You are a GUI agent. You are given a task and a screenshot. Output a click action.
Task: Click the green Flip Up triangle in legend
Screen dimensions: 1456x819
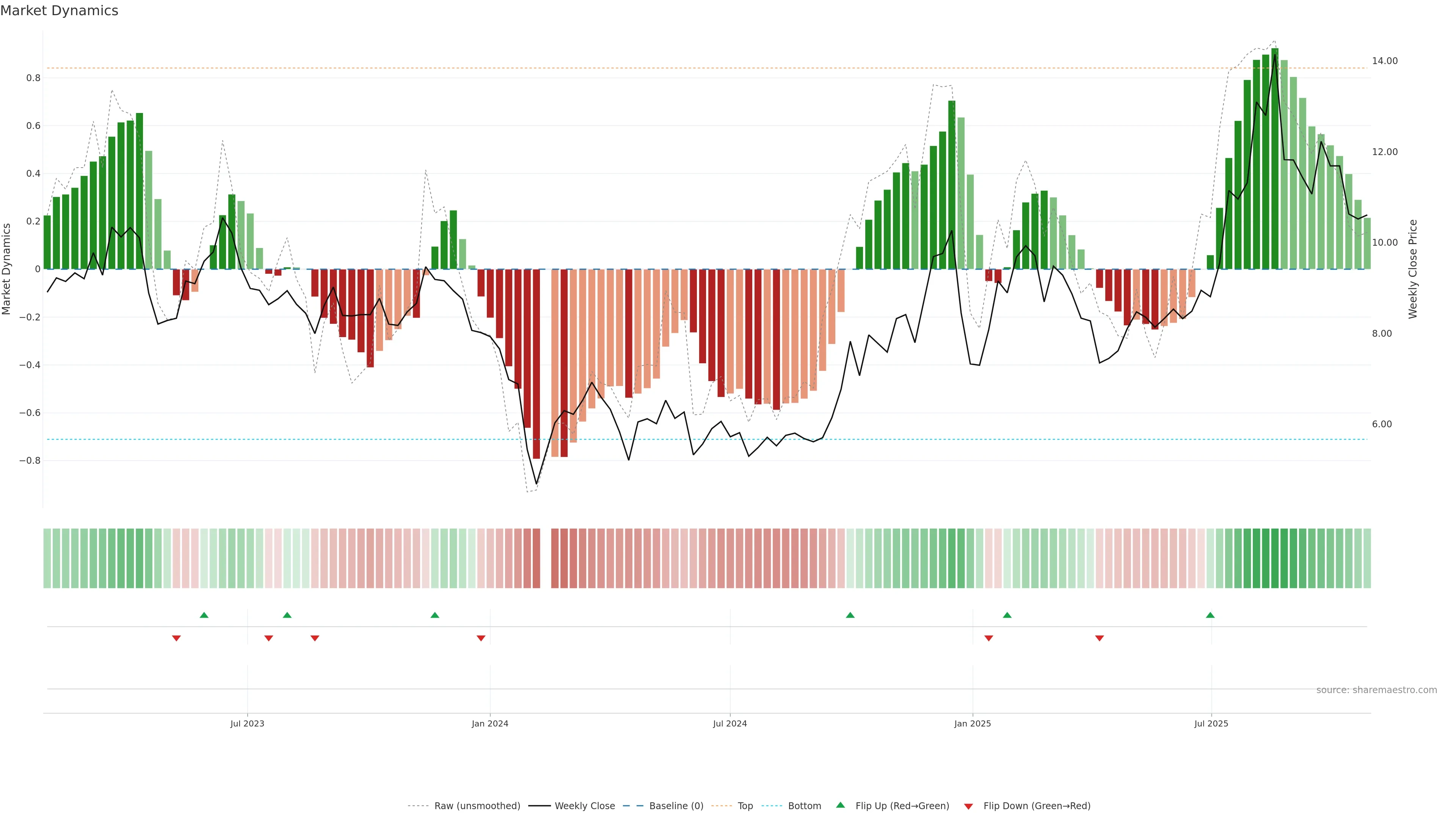click(841, 805)
